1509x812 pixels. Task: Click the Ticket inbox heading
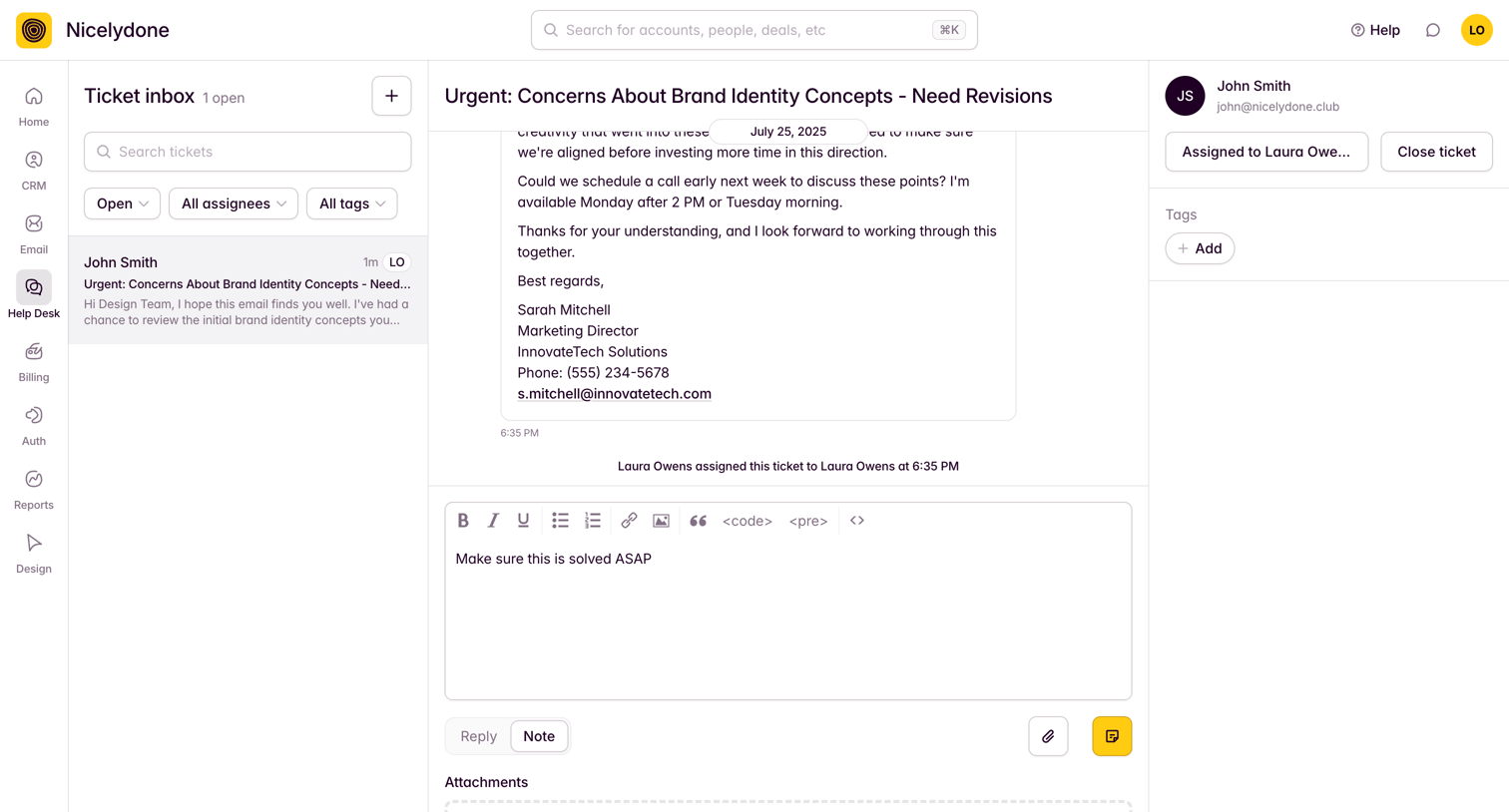139,96
